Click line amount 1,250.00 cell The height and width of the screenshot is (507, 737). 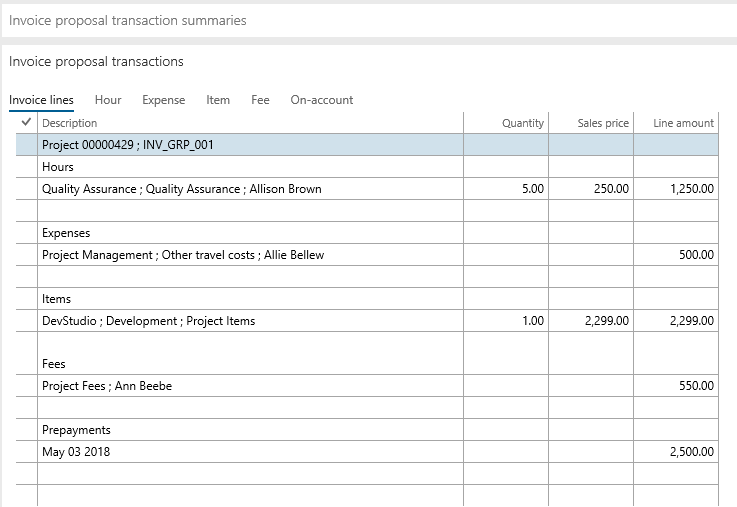point(676,189)
